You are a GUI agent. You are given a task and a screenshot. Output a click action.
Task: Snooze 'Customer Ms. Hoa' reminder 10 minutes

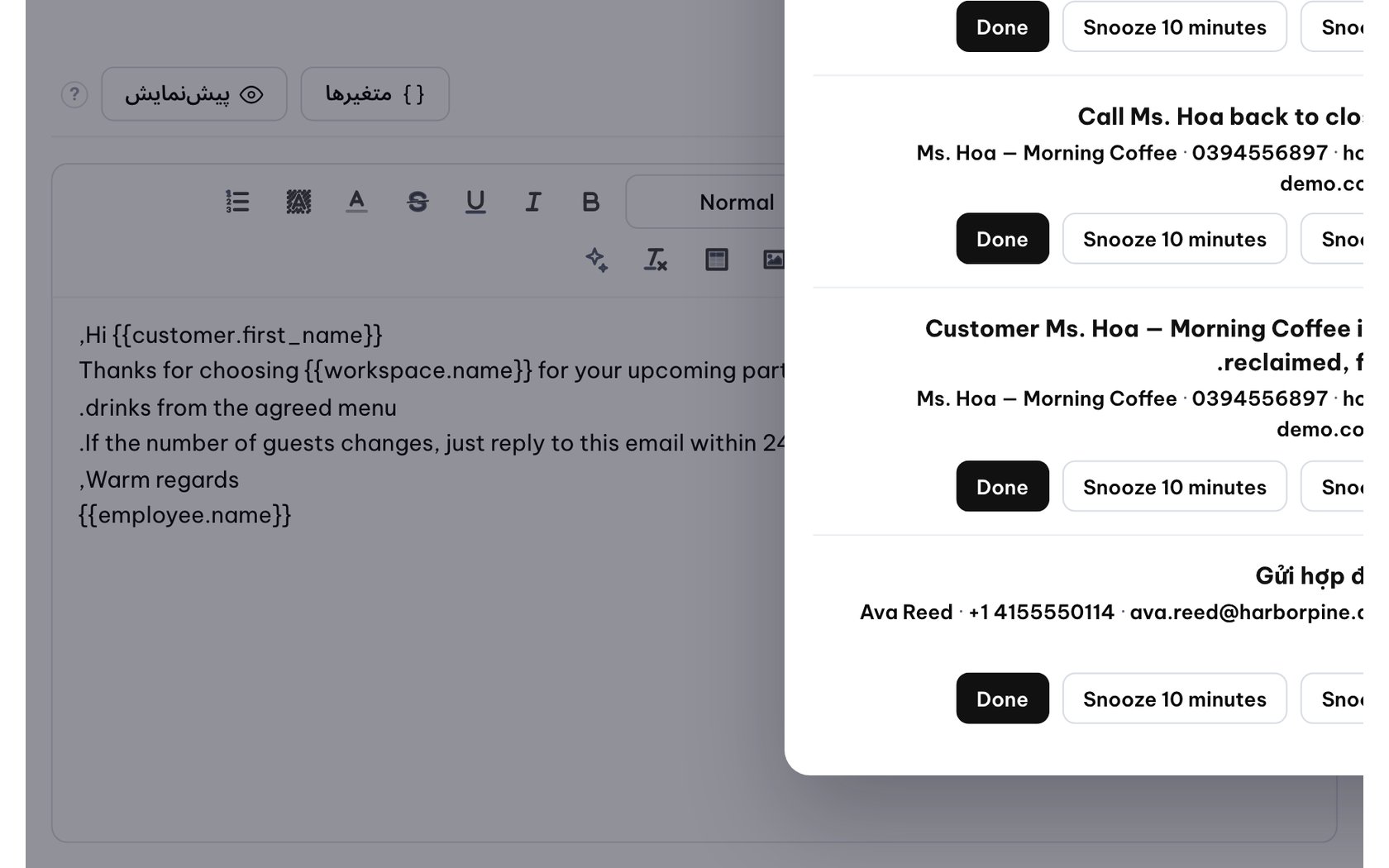pos(1174,486)
